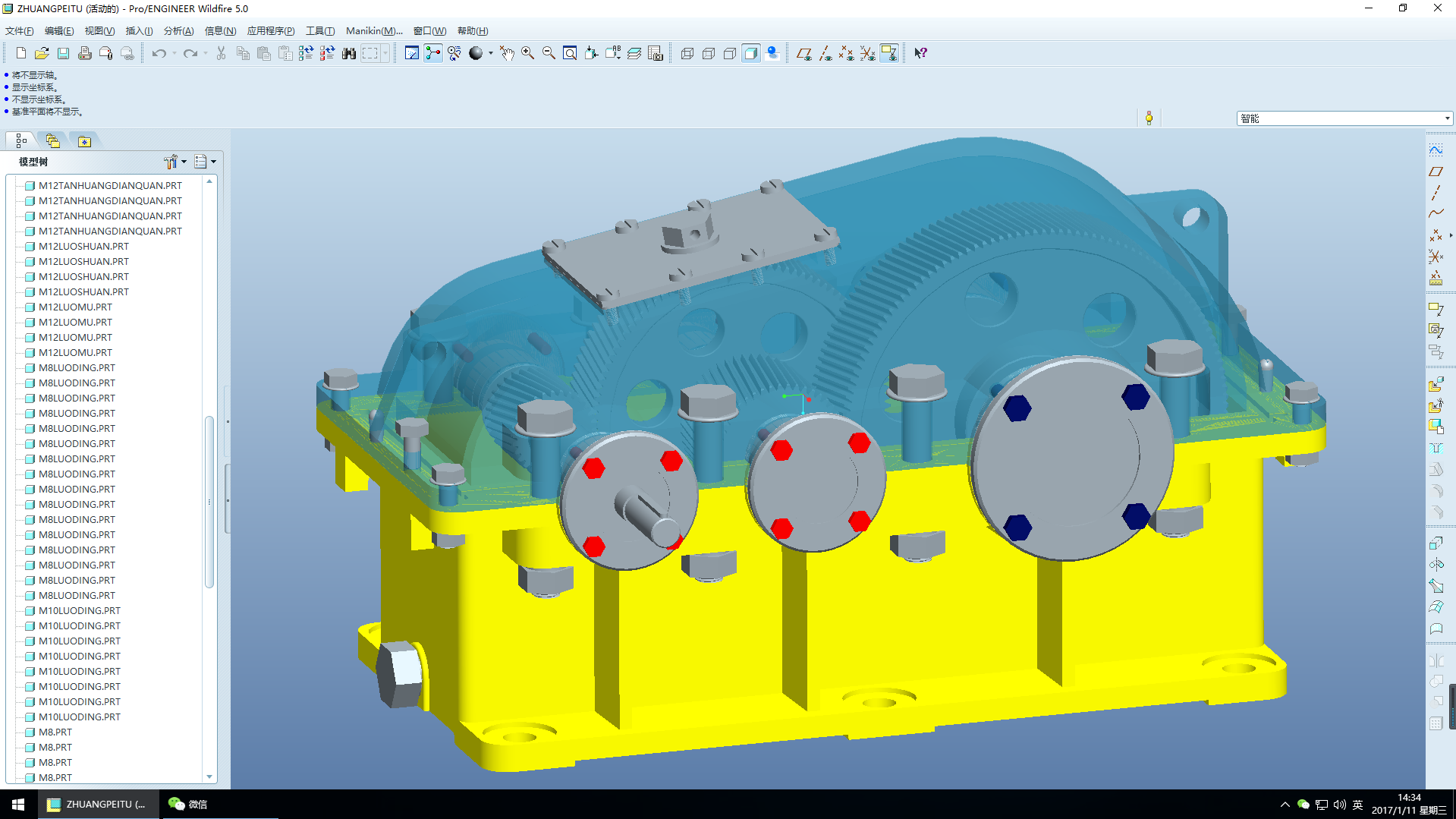Refit the model to the screen
The image size is (1456, 819).
click(x=570, y=53)
